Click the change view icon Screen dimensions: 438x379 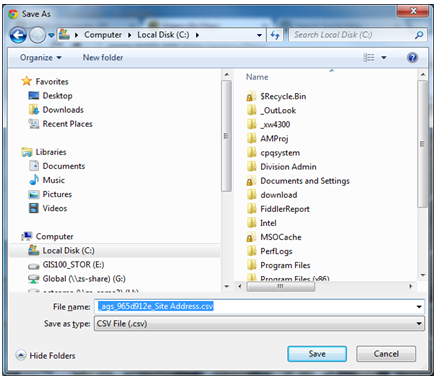(369, 58)
